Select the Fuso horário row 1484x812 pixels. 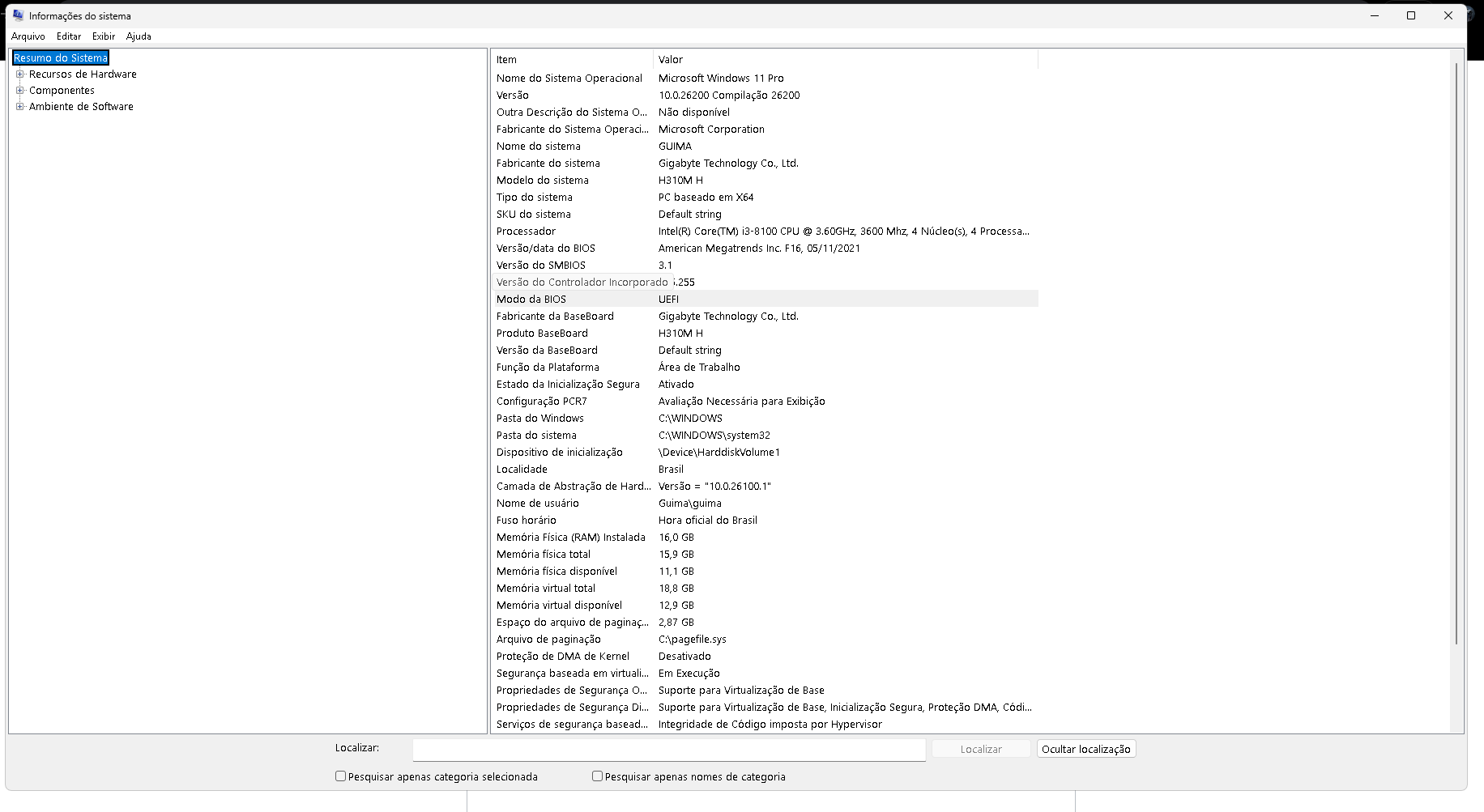click(x=765, y=521)
